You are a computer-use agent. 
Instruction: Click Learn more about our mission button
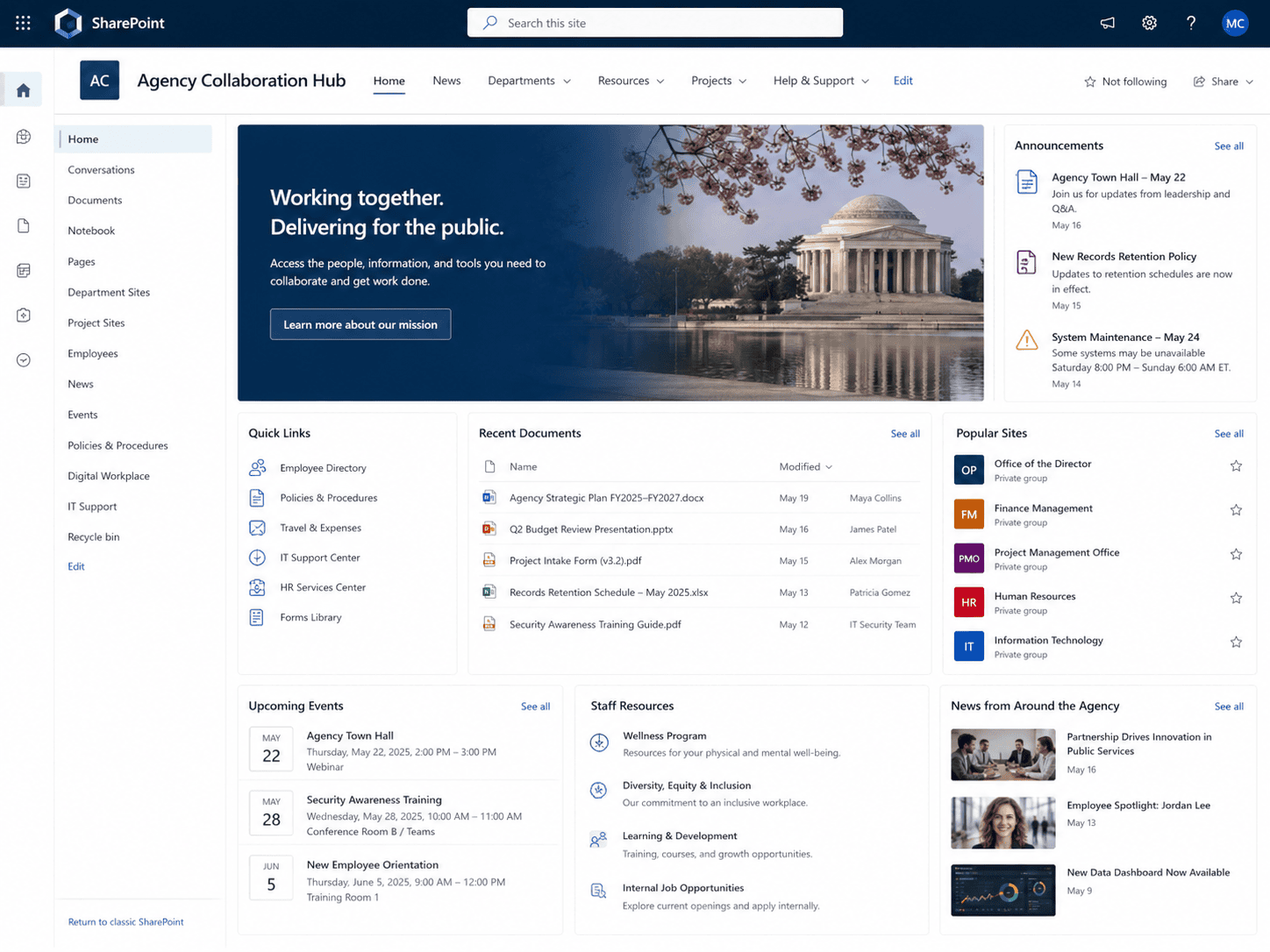(360, 324)
